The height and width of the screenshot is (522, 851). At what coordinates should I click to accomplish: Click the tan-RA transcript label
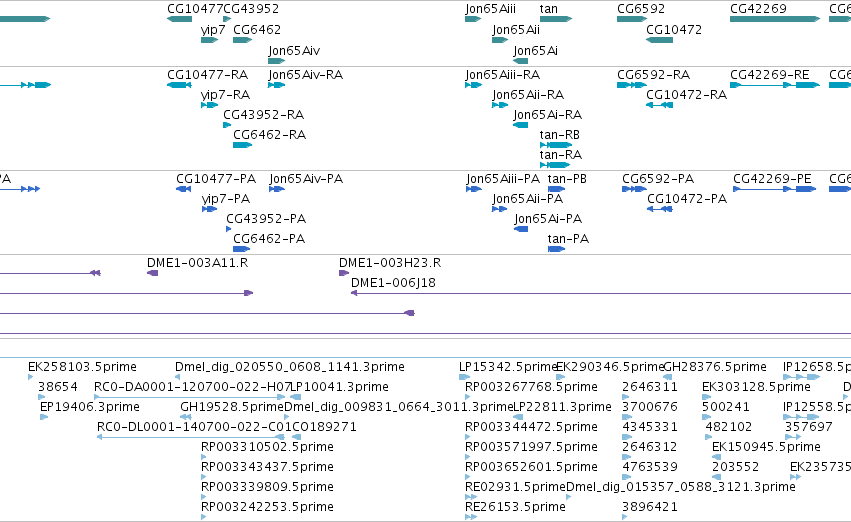[x=561, y=155]
